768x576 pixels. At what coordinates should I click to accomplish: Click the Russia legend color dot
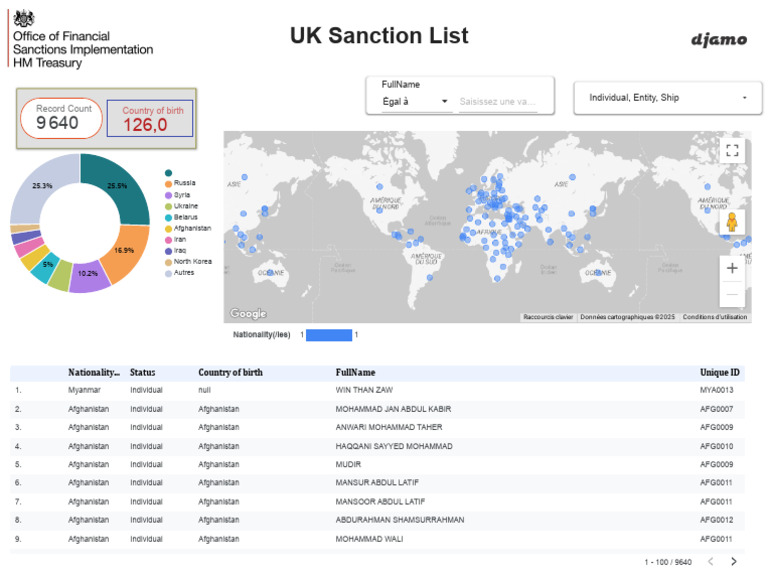point(168,184)
